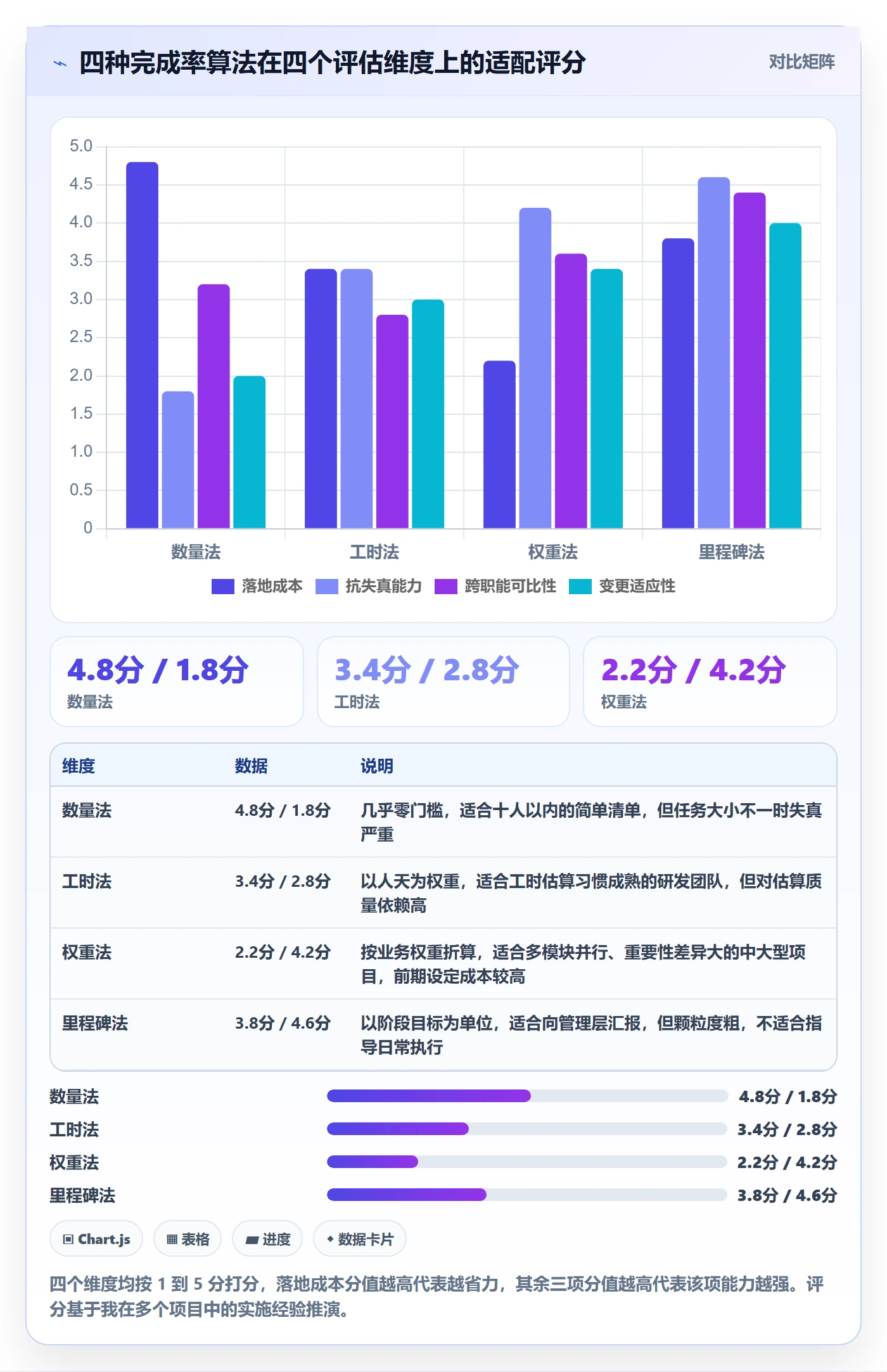The height and width of the screenshot is (1372, 887).
Task: Click the grid icon in 表格 chip
Action: (x=172, y=1239)
